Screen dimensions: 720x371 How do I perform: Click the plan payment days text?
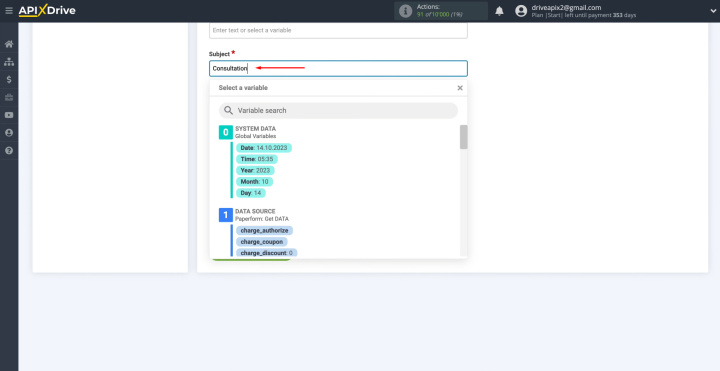584,15
